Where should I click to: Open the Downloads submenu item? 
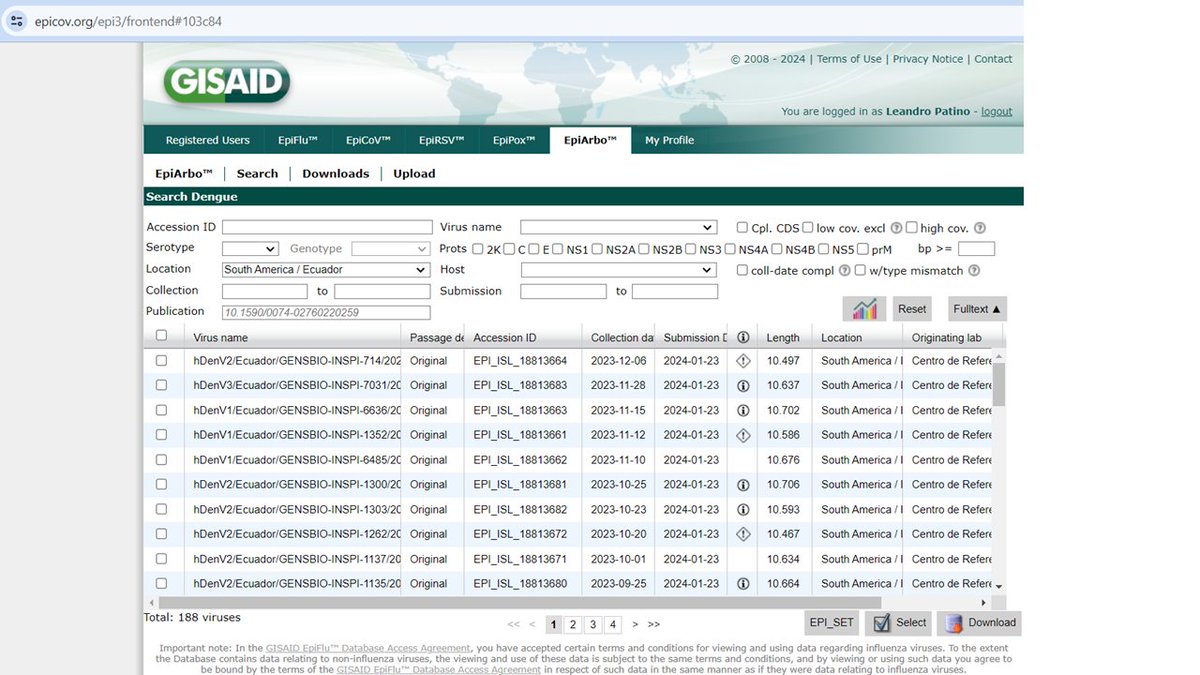(336, 173)
